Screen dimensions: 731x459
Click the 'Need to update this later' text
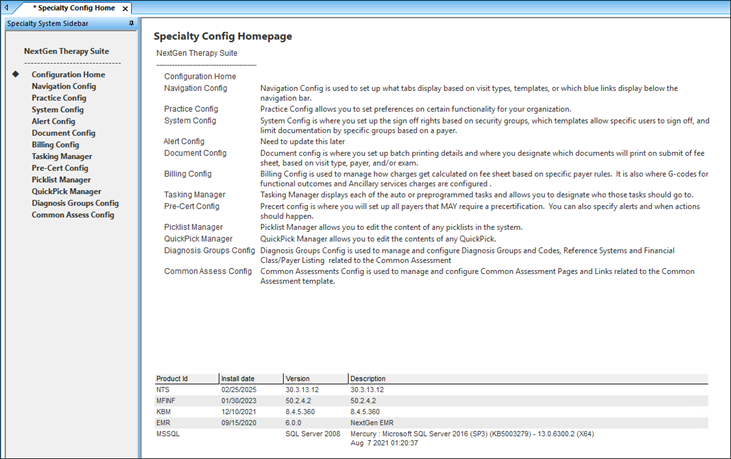(303, 141)
